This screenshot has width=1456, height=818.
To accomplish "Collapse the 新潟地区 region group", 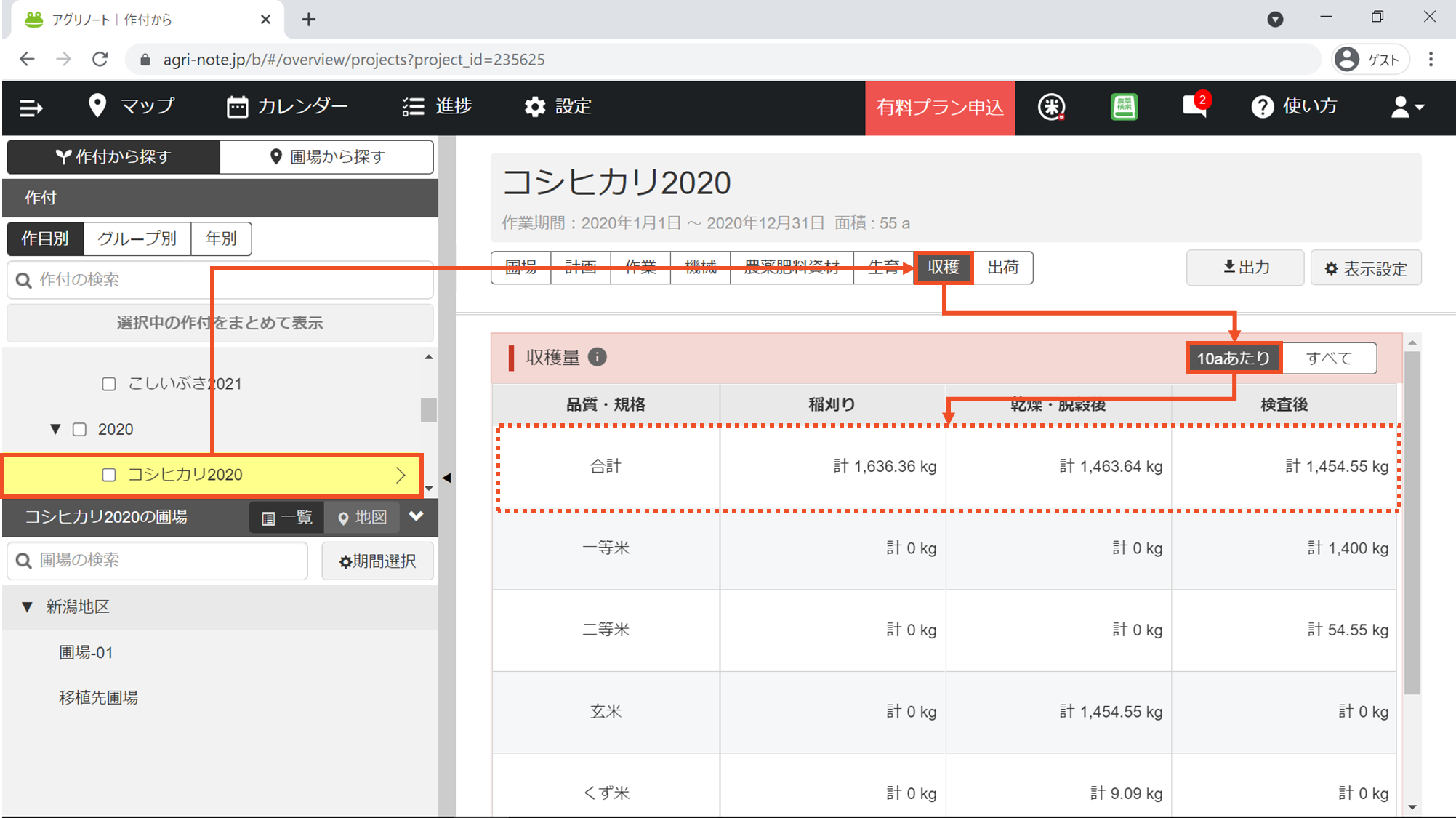I will pyautogui.click(x=27, y=606).
